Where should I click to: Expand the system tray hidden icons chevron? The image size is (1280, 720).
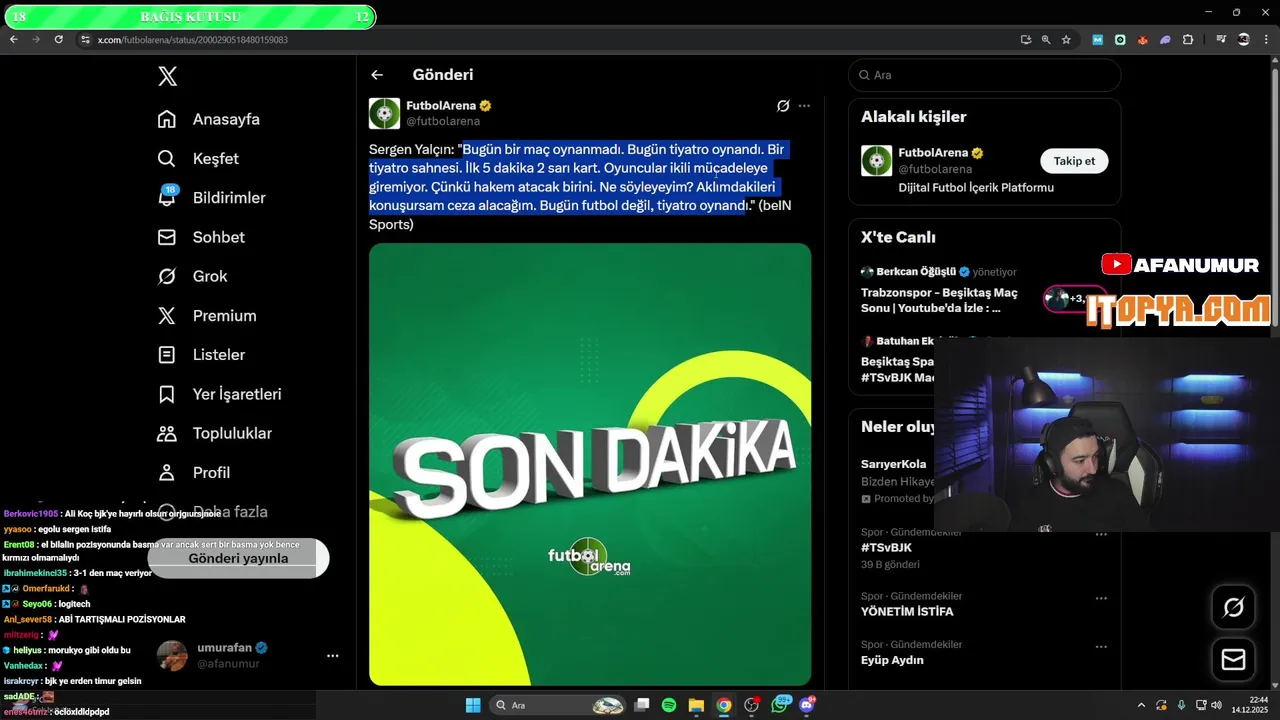tap(1141, 705)
